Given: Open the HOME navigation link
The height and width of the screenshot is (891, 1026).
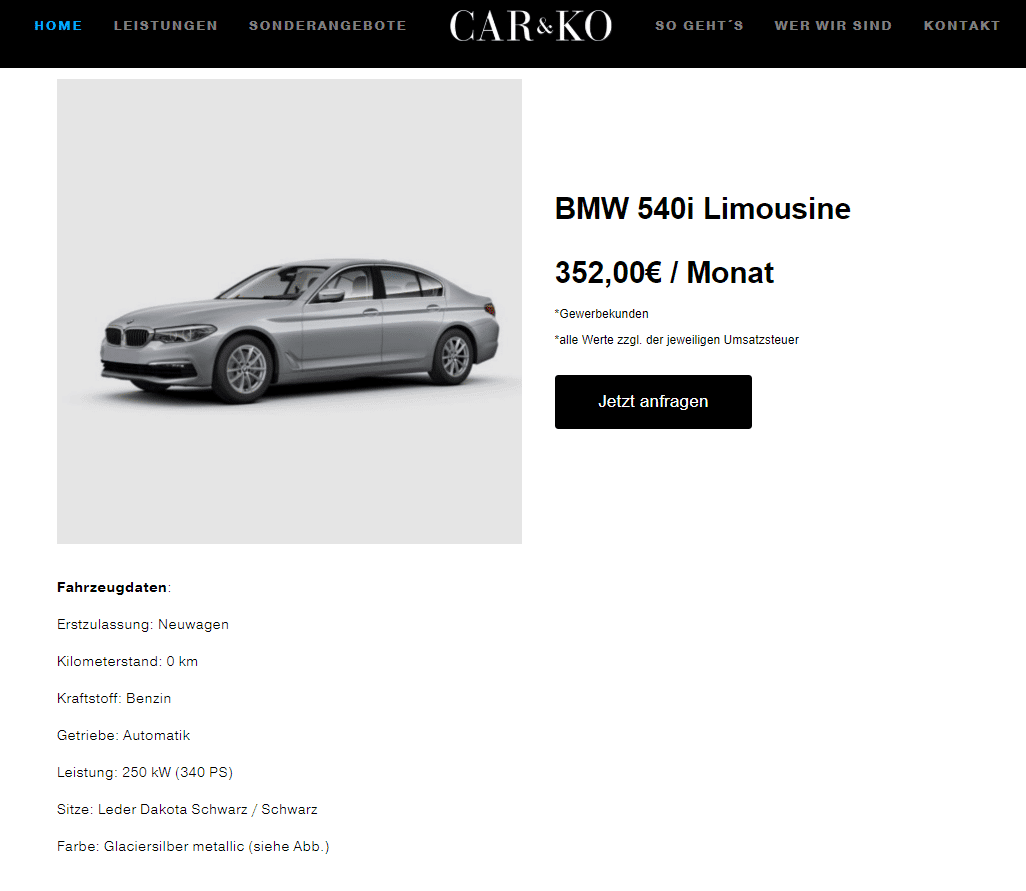Looking at the screenshot, I should click(x=58, y=26).
